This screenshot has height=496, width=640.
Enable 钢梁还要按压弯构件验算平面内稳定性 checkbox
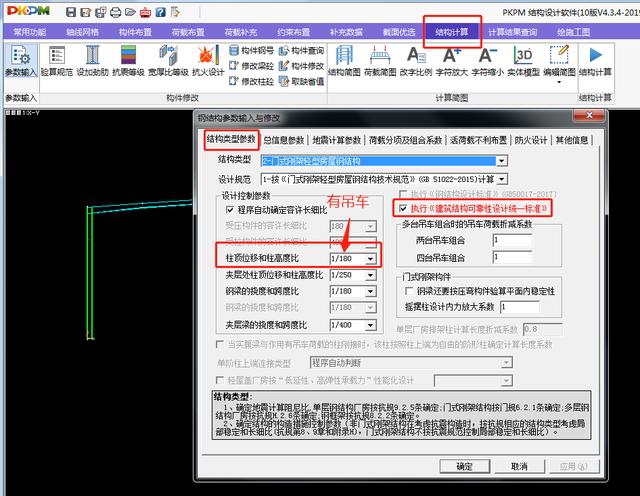tap(409, 291)
